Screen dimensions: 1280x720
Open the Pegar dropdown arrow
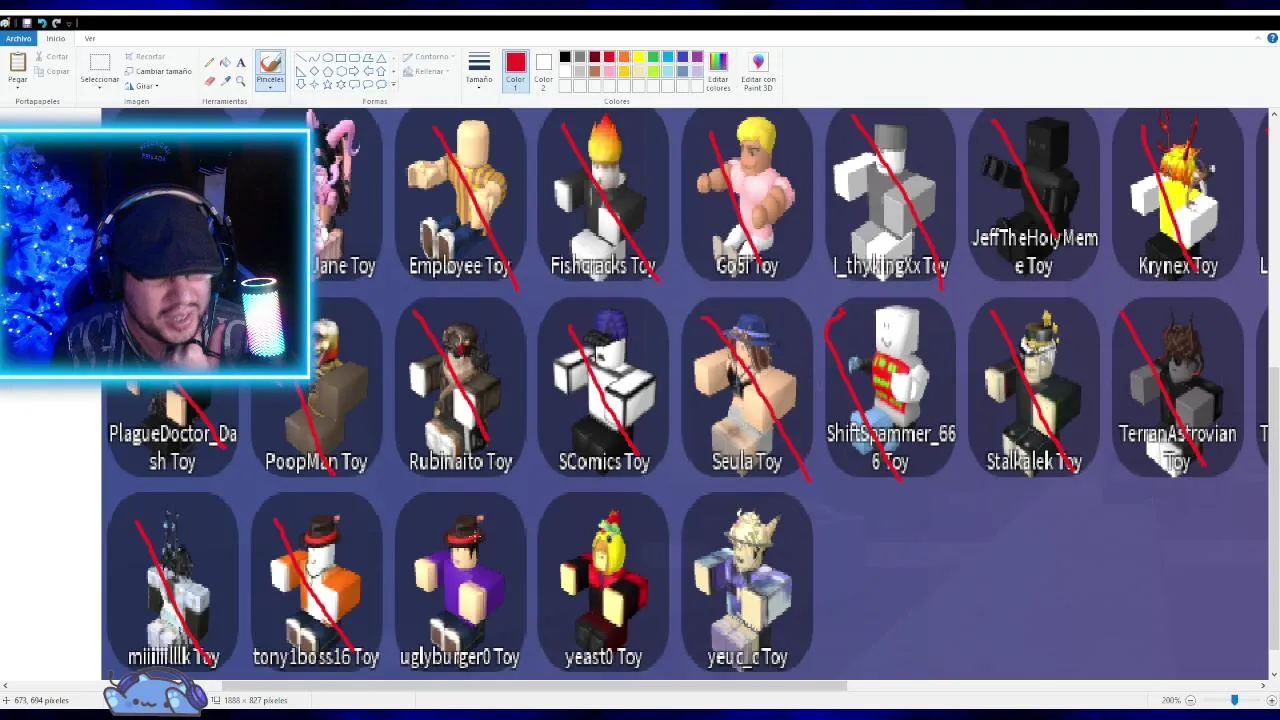[17, 87]
